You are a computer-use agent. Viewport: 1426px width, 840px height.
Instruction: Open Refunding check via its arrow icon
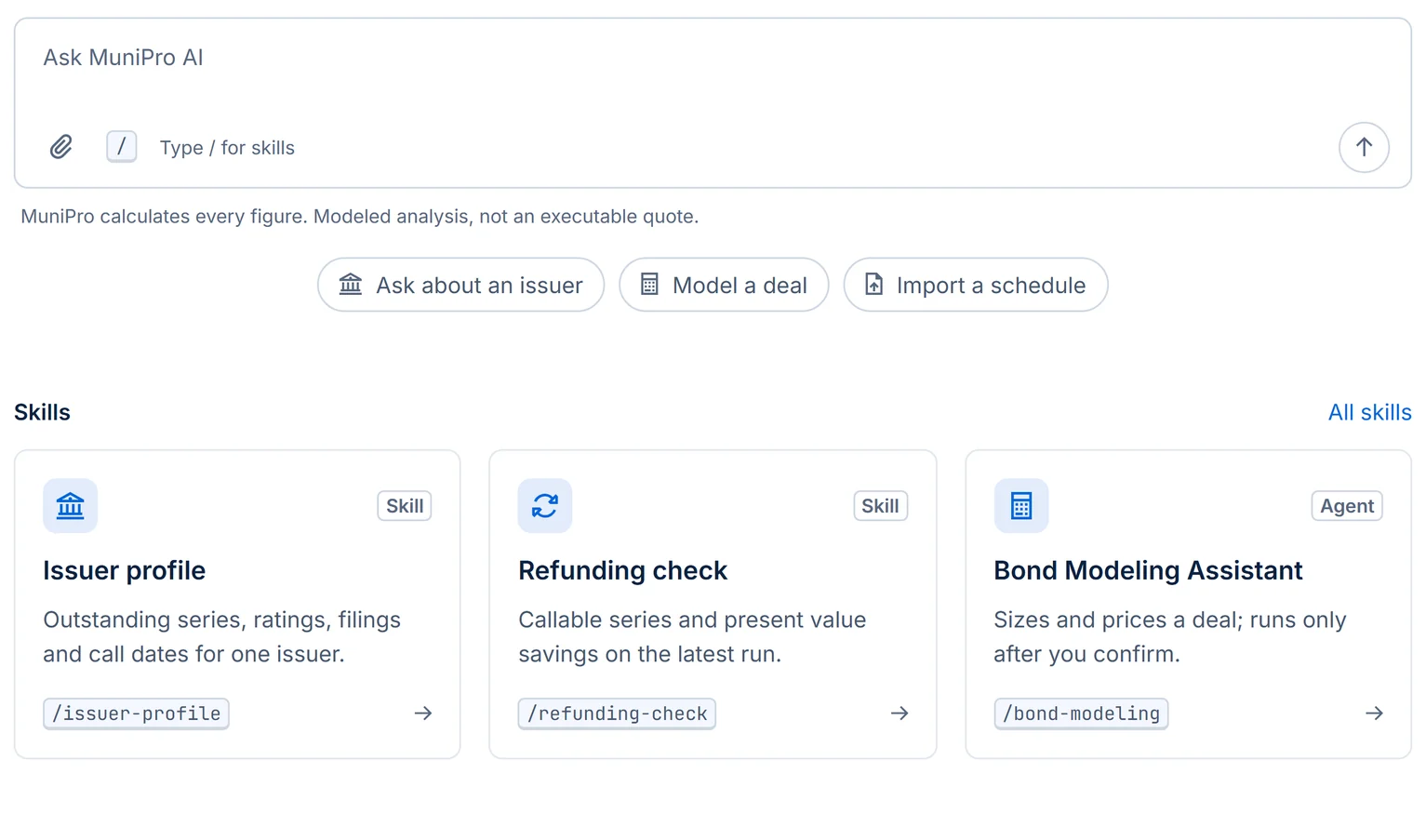click(900, 713)
